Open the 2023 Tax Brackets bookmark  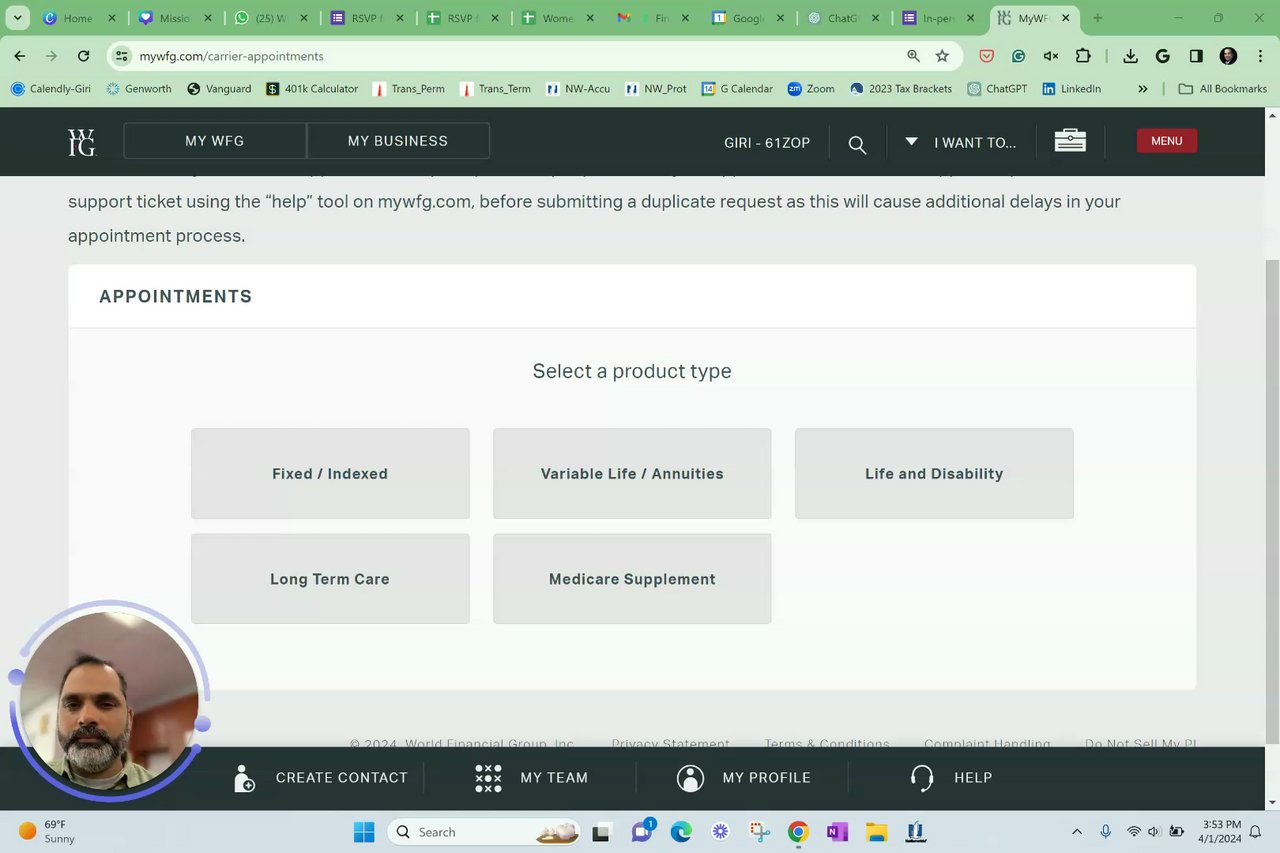(x=901, y=88)
